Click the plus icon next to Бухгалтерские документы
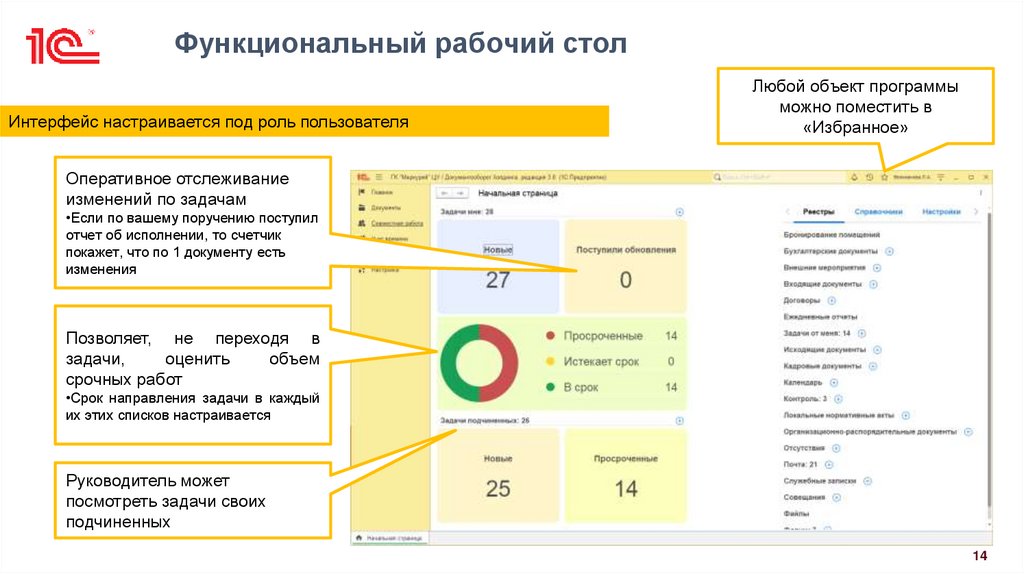The height and width of the screenshot is (574, 1024). click(x=889, y=251)
